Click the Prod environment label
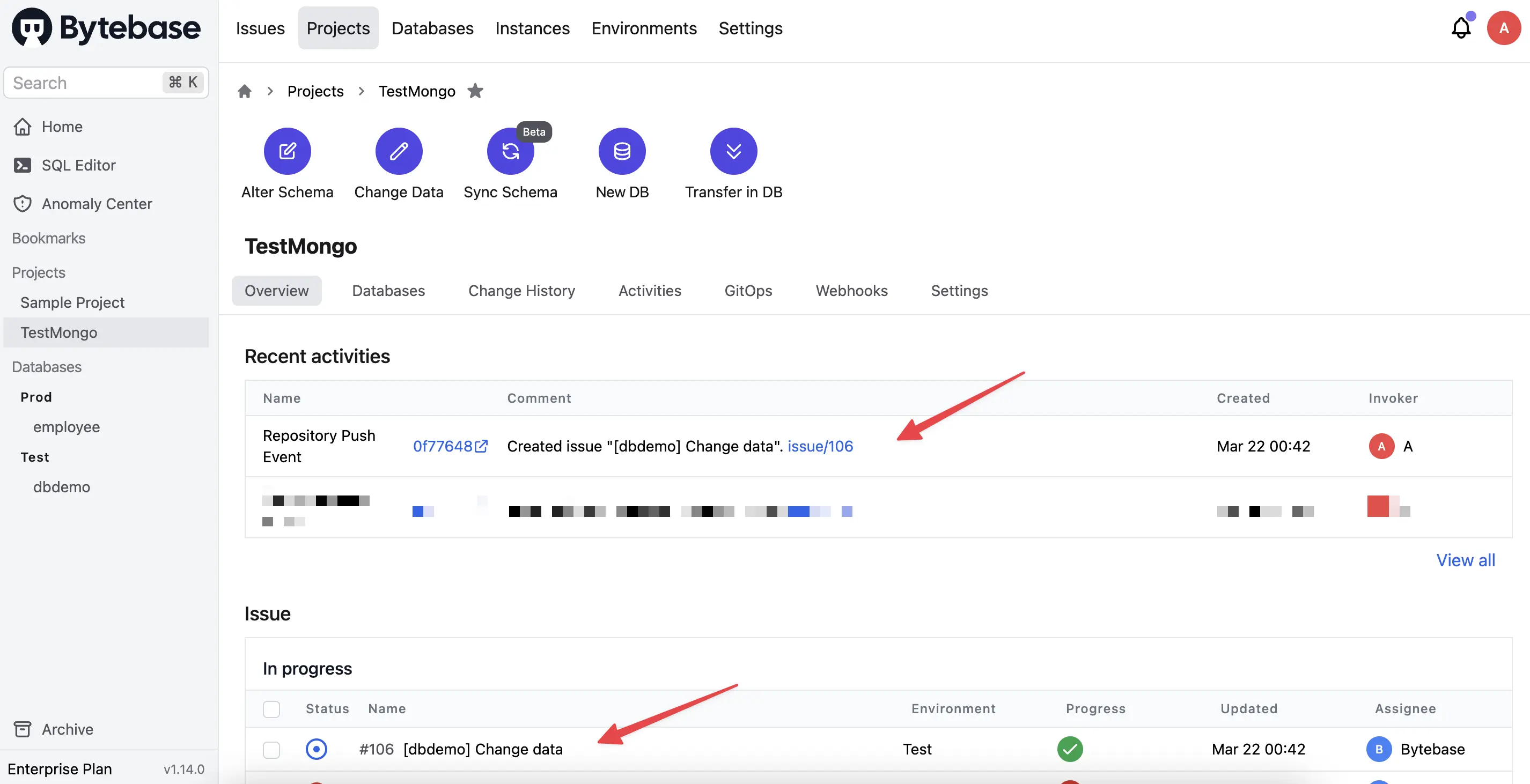This screenshot has width=1530, height=784. (36, 397)
